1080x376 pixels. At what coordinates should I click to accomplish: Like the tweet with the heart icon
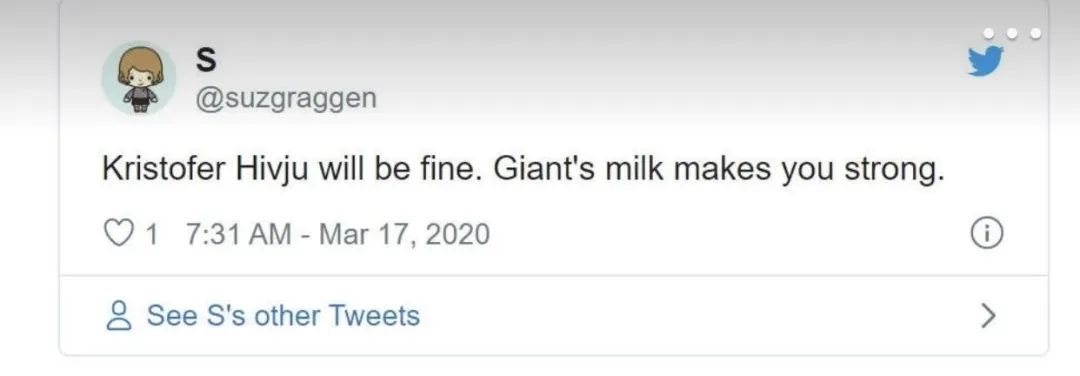click(x=116, y=234)
